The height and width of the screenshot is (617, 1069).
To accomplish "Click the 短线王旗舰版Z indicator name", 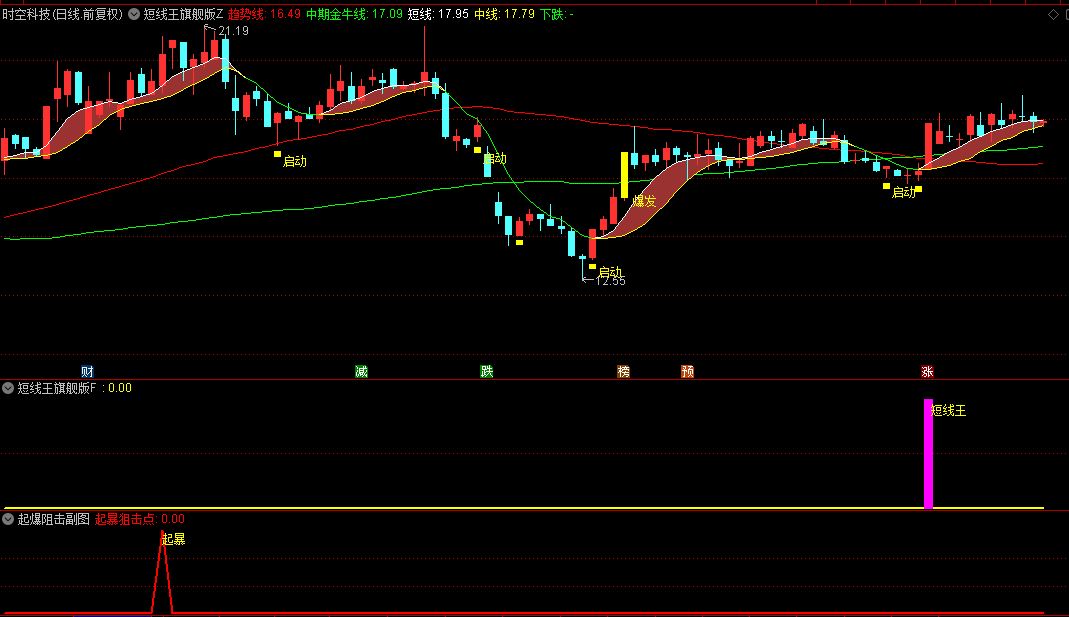I will (183, 14).
